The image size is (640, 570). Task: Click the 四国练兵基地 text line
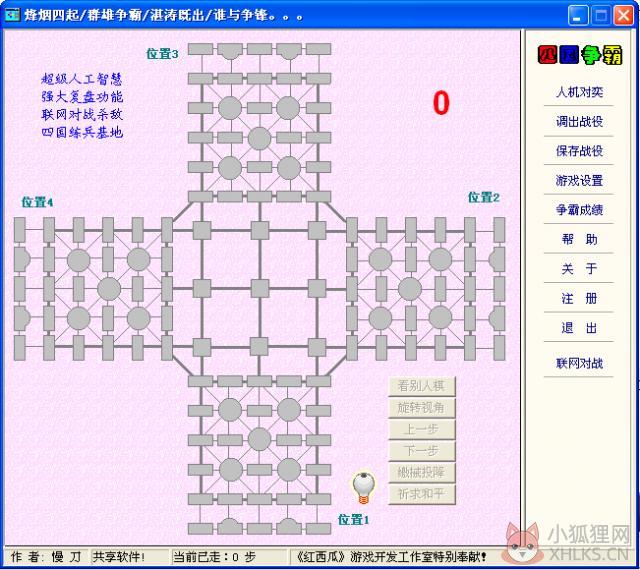[82, 133]
